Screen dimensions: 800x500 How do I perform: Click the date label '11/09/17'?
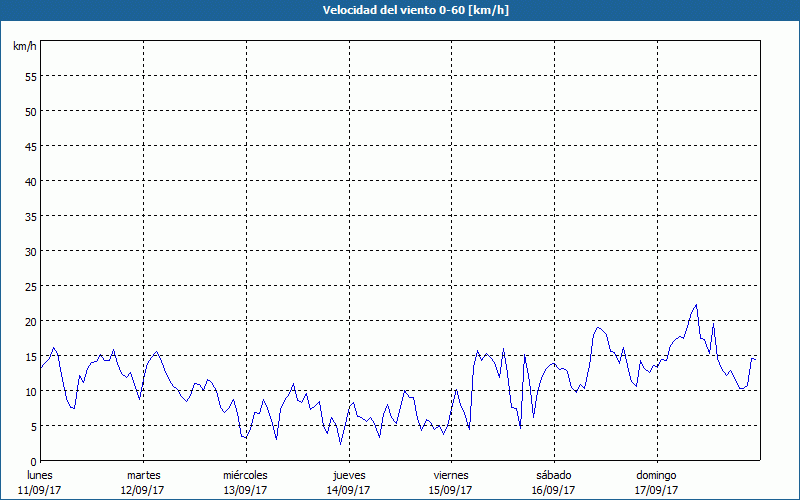click(x=40, y=490)
